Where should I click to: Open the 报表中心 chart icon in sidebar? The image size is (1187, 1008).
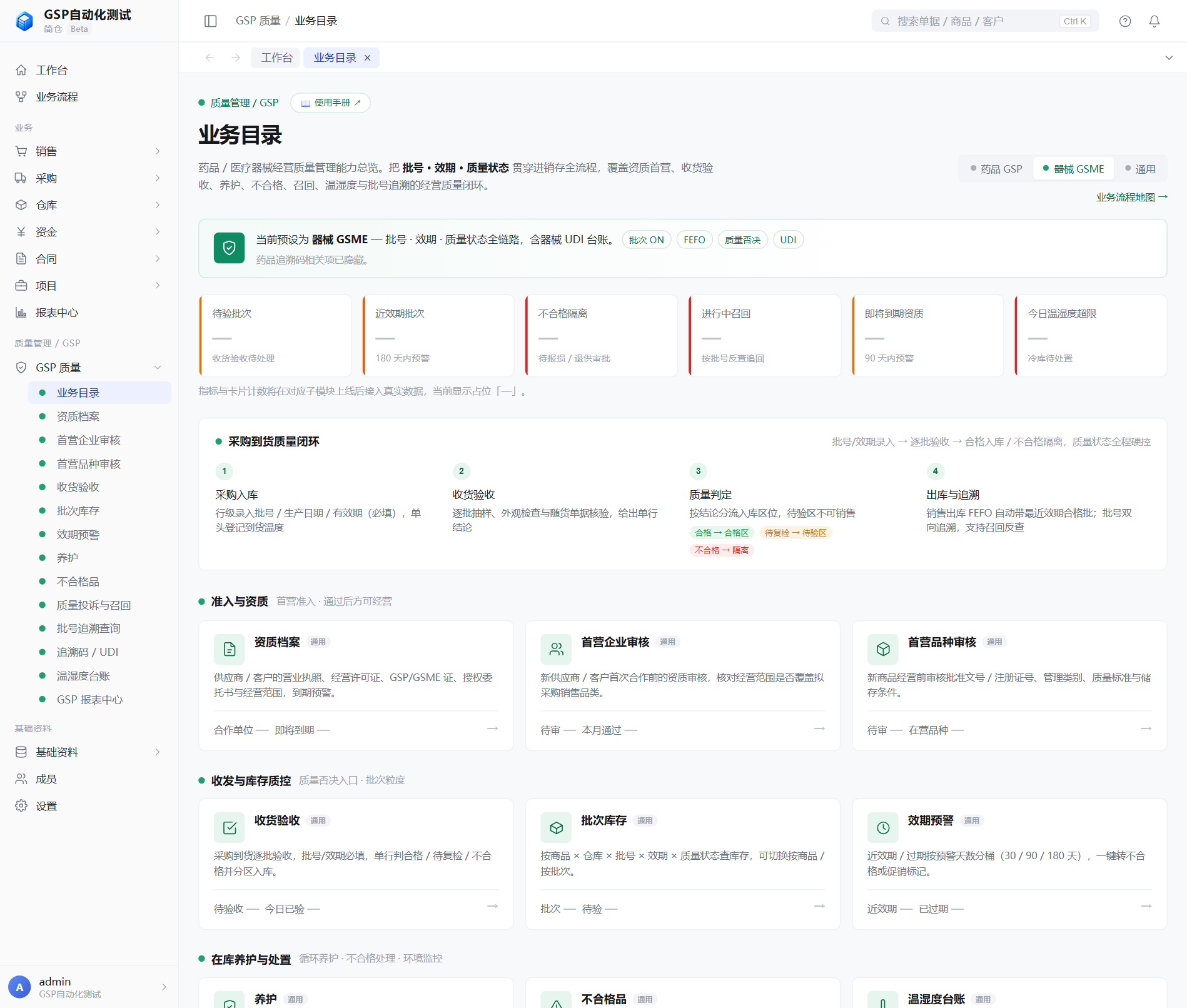[21, 313]
